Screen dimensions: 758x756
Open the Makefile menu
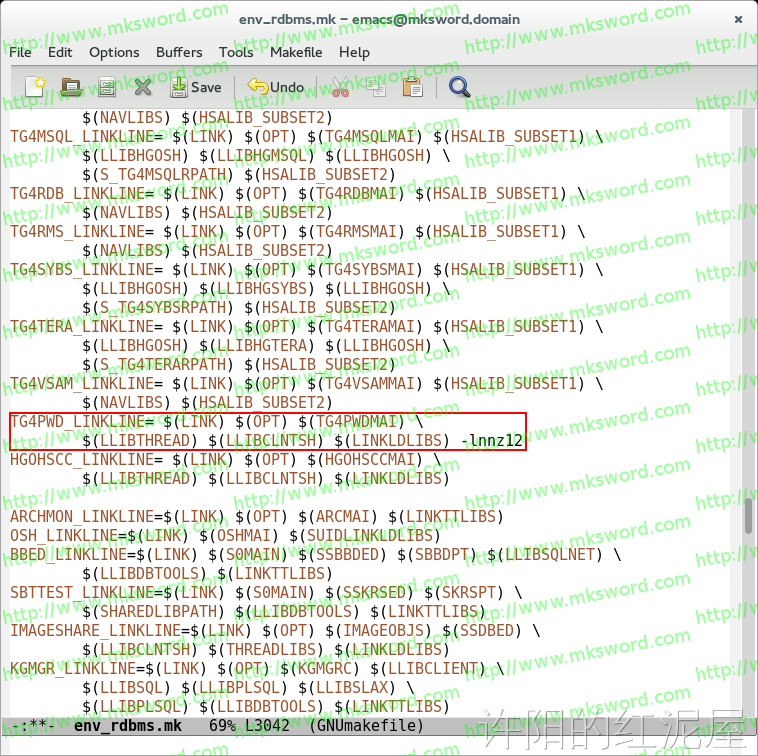[x=296, y=52]
